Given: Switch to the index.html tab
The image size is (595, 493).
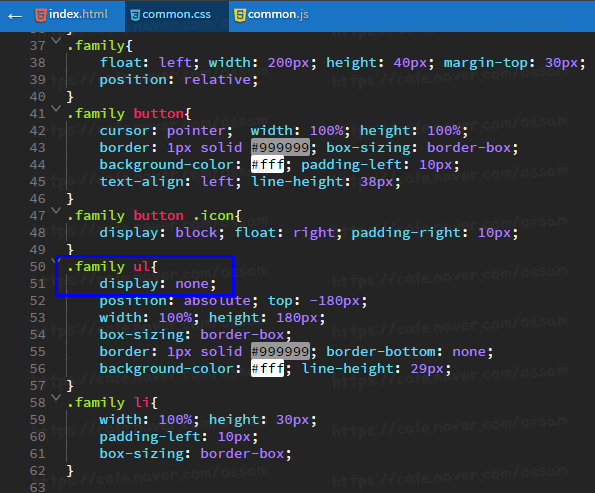Looking at the screenshot, I should tap(71, 14).
